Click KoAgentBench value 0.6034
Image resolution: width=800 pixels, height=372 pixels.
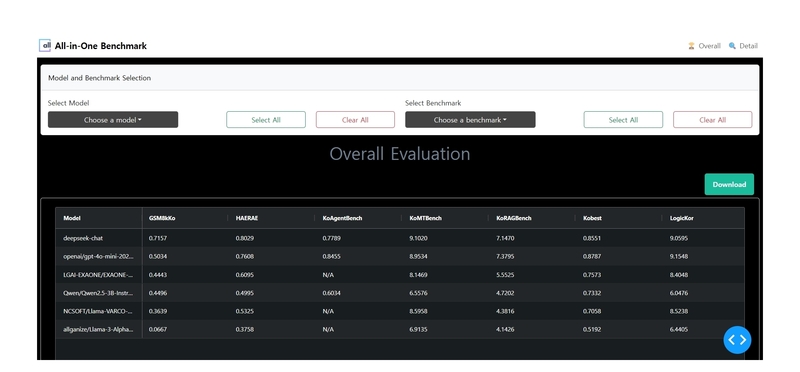[331, 293]
